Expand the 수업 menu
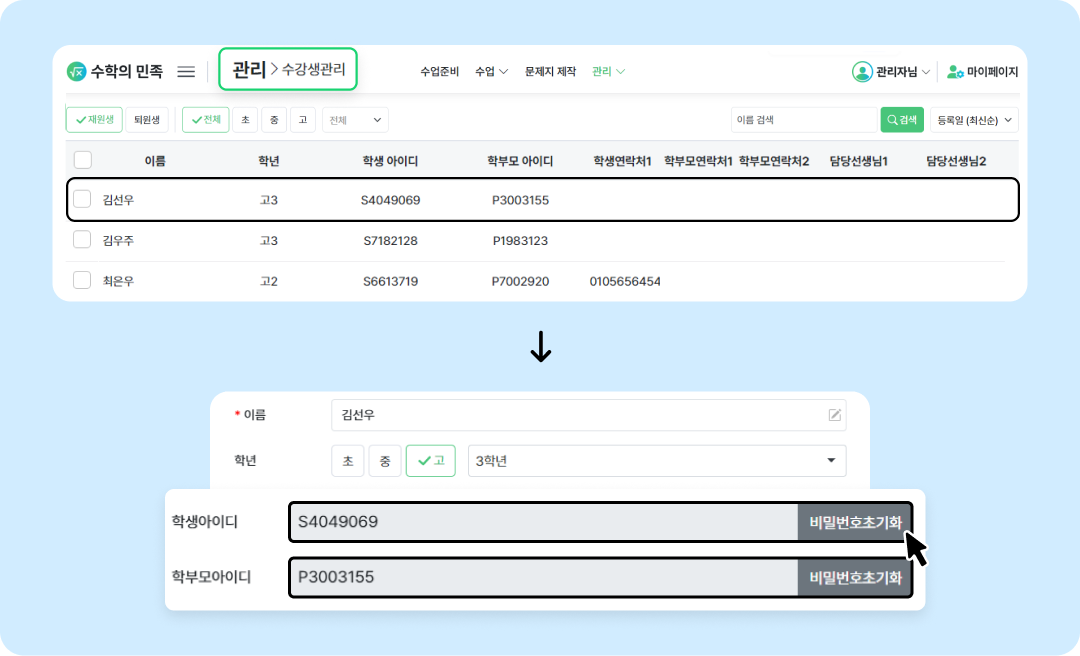The height and width of the screenshot is (656, 1080). (491, 72)
